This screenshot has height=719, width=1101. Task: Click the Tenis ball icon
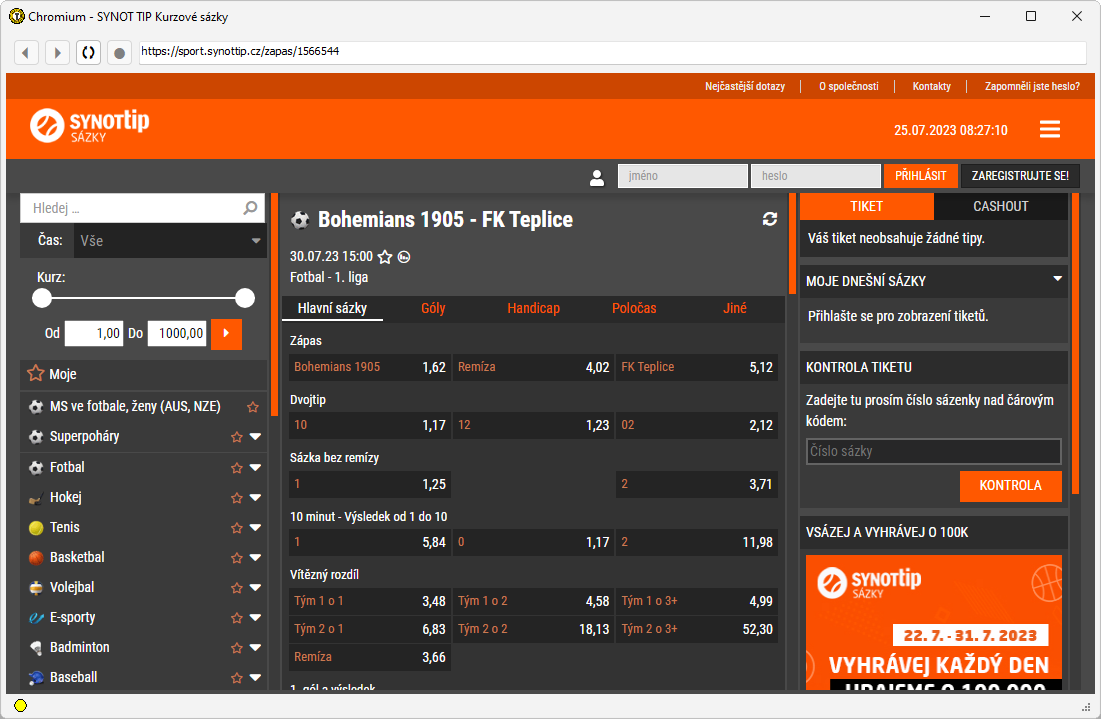[36, 528]
